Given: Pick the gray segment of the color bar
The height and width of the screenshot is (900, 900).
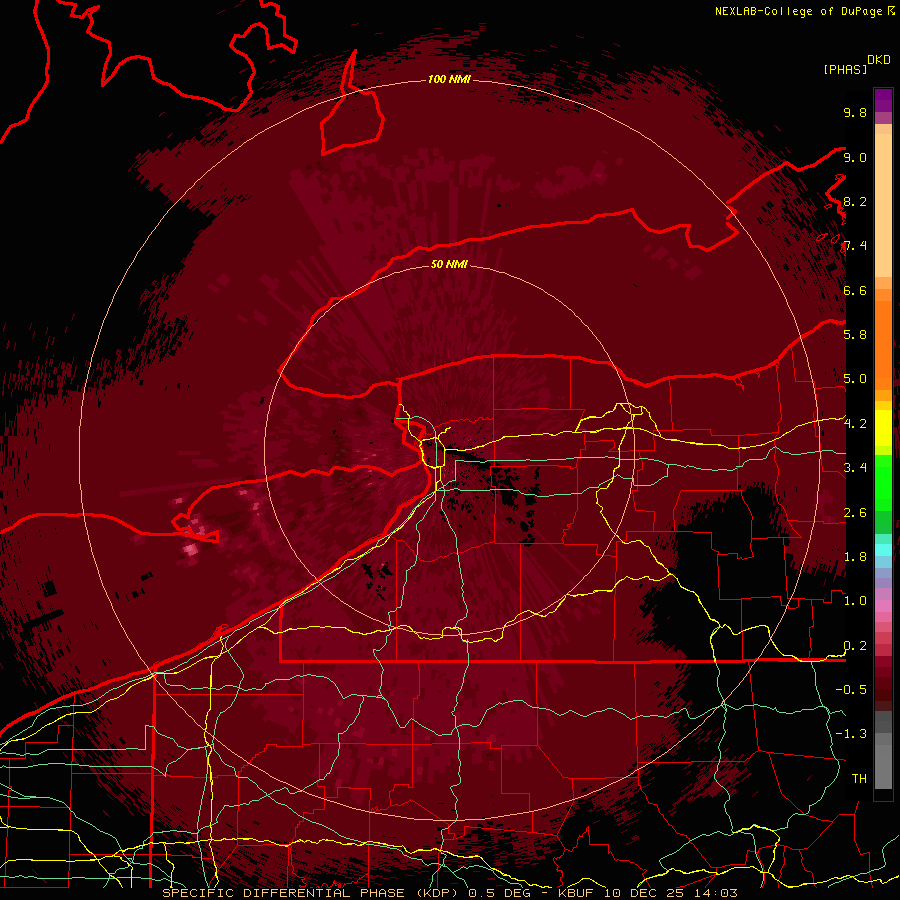Looking at the screenshot, I should pos(883,749).
